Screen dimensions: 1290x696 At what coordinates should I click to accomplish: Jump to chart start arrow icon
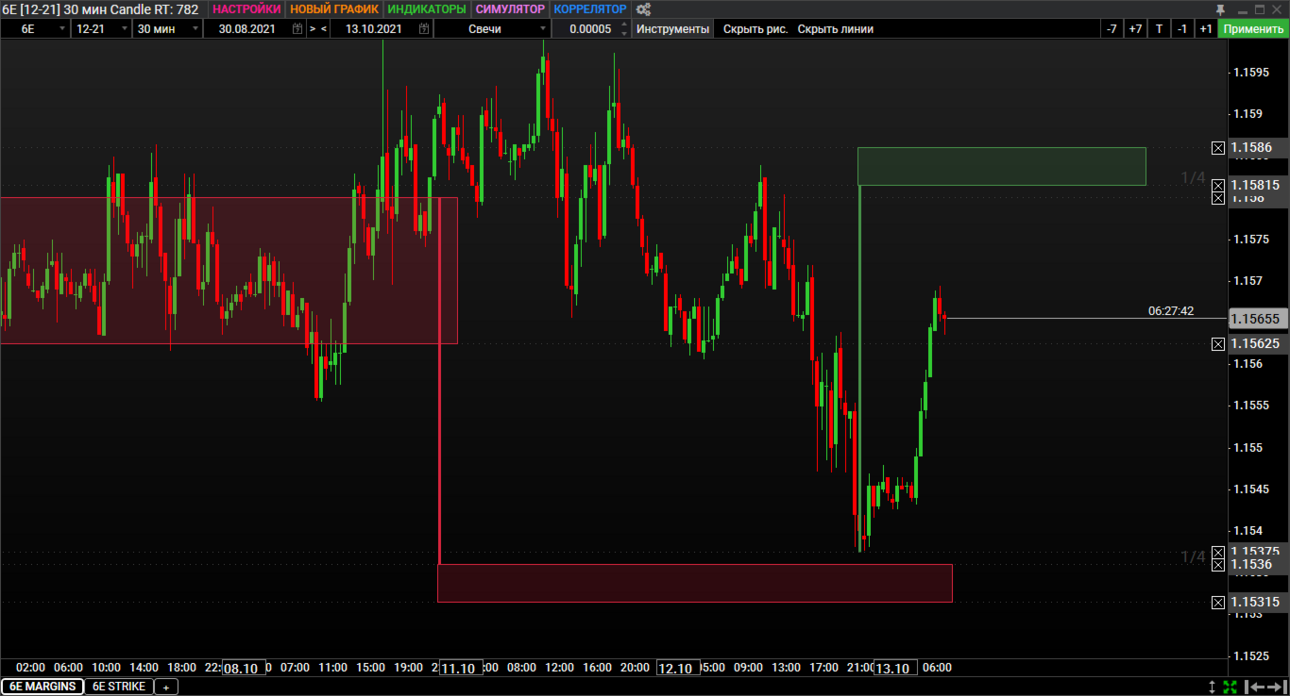1253,687
